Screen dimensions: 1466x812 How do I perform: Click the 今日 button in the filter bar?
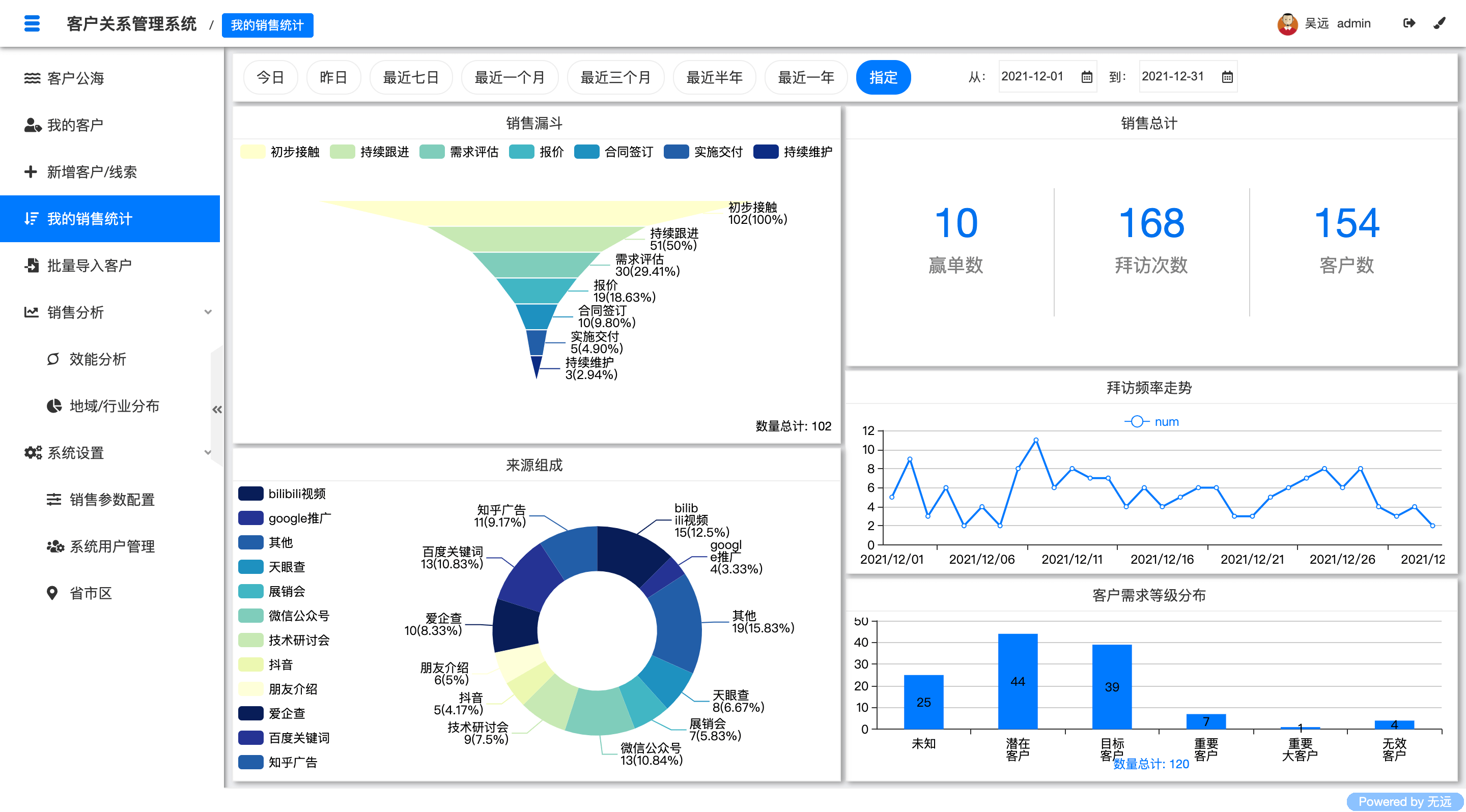271,77
